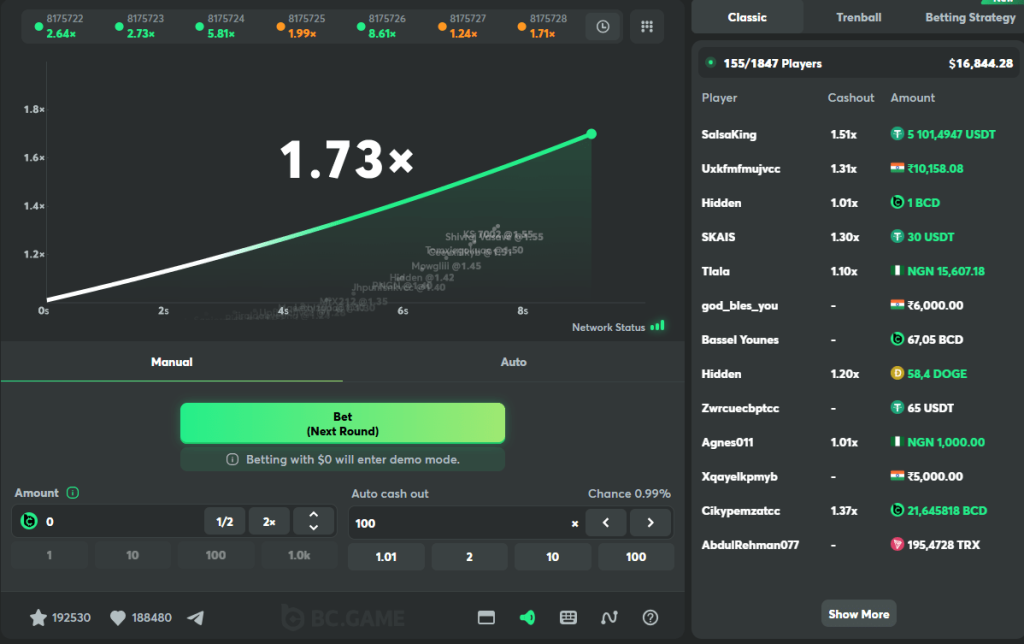
Task: Click the Bet (Next Round) button
Action: [343, 423]
